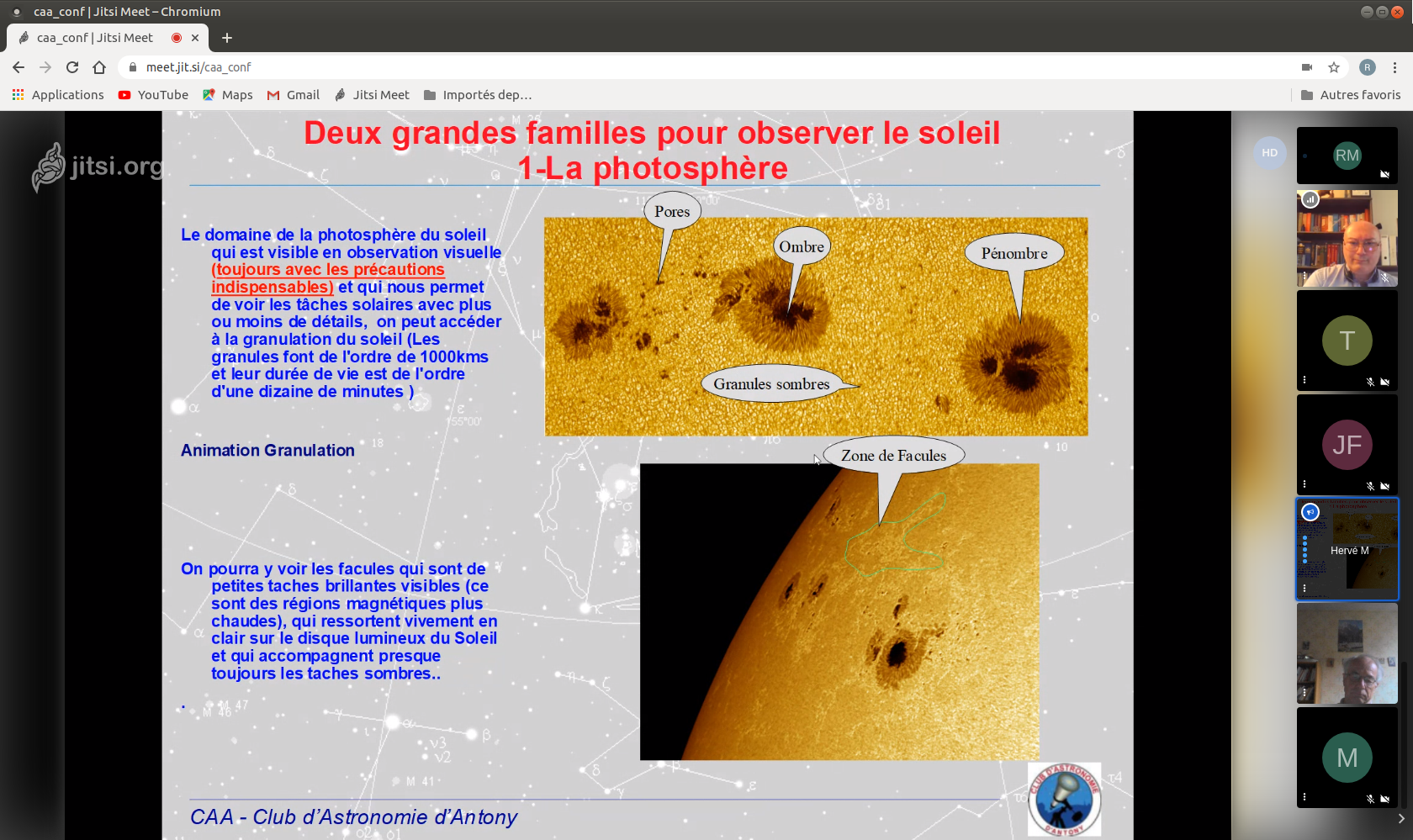The image size is (1413, 840).
Task: Click the Club d'Astronomie logo in slide
Action: click(1064, 799)
